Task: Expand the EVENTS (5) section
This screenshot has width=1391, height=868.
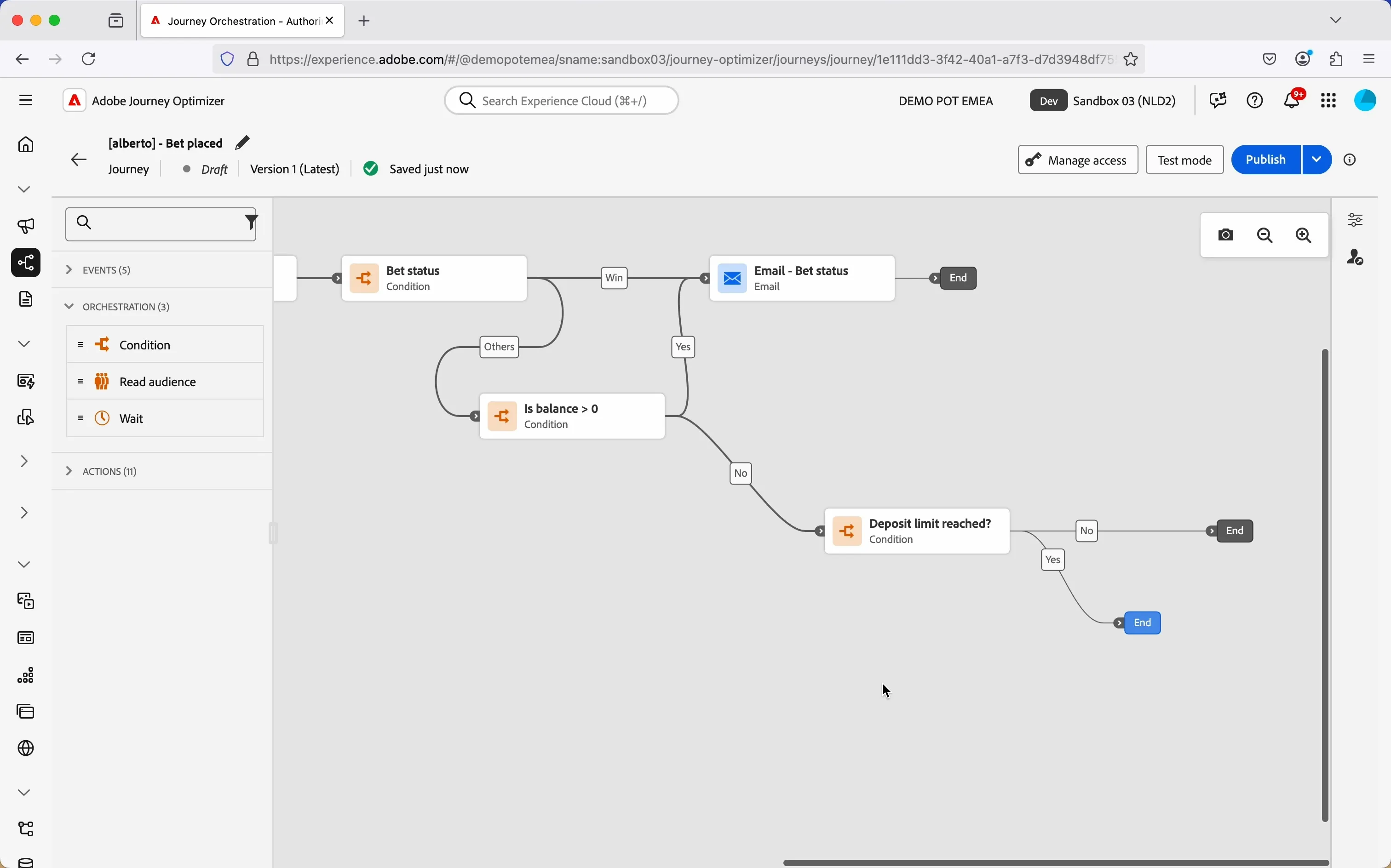Action: point(162,270)
